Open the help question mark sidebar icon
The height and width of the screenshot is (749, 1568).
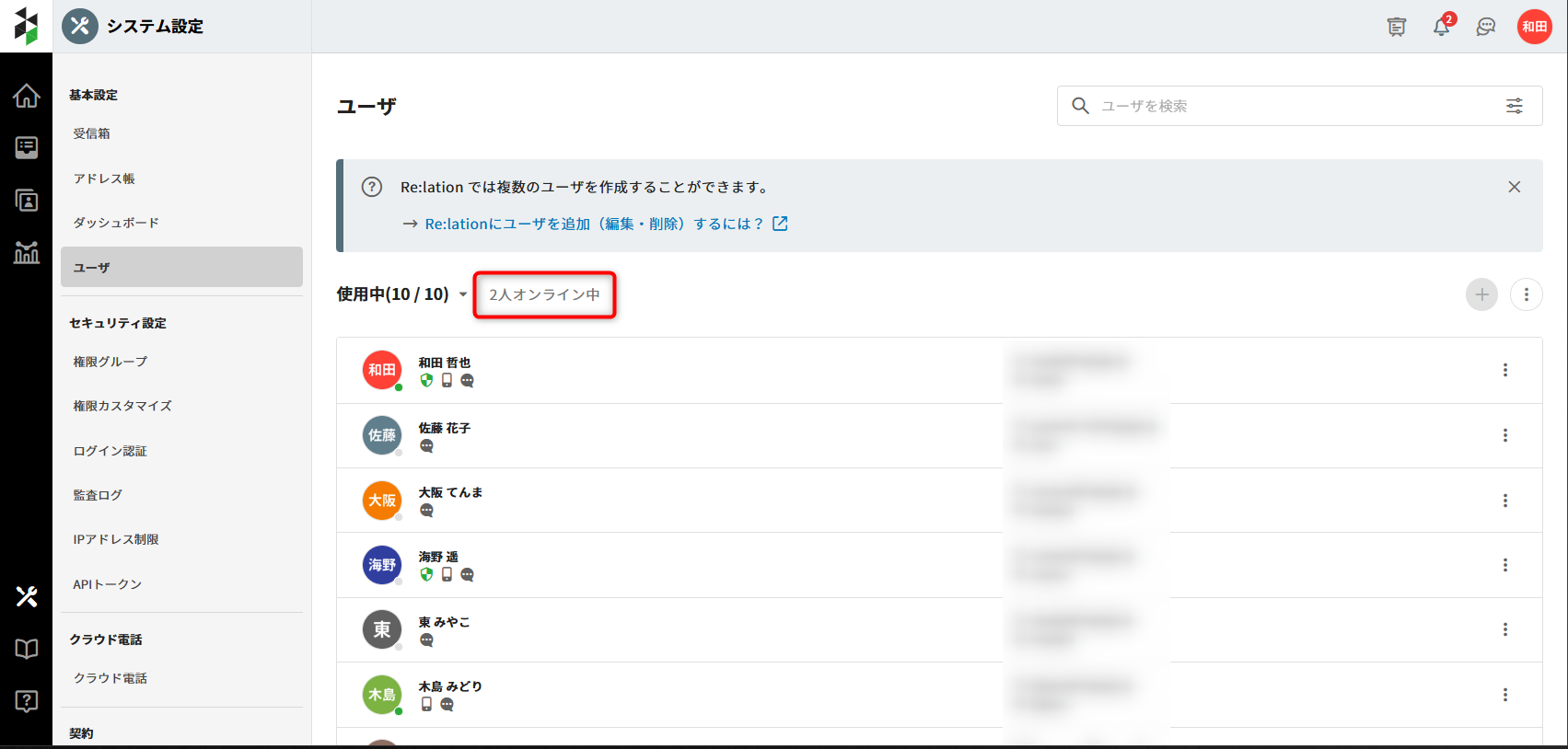point(26,701)
